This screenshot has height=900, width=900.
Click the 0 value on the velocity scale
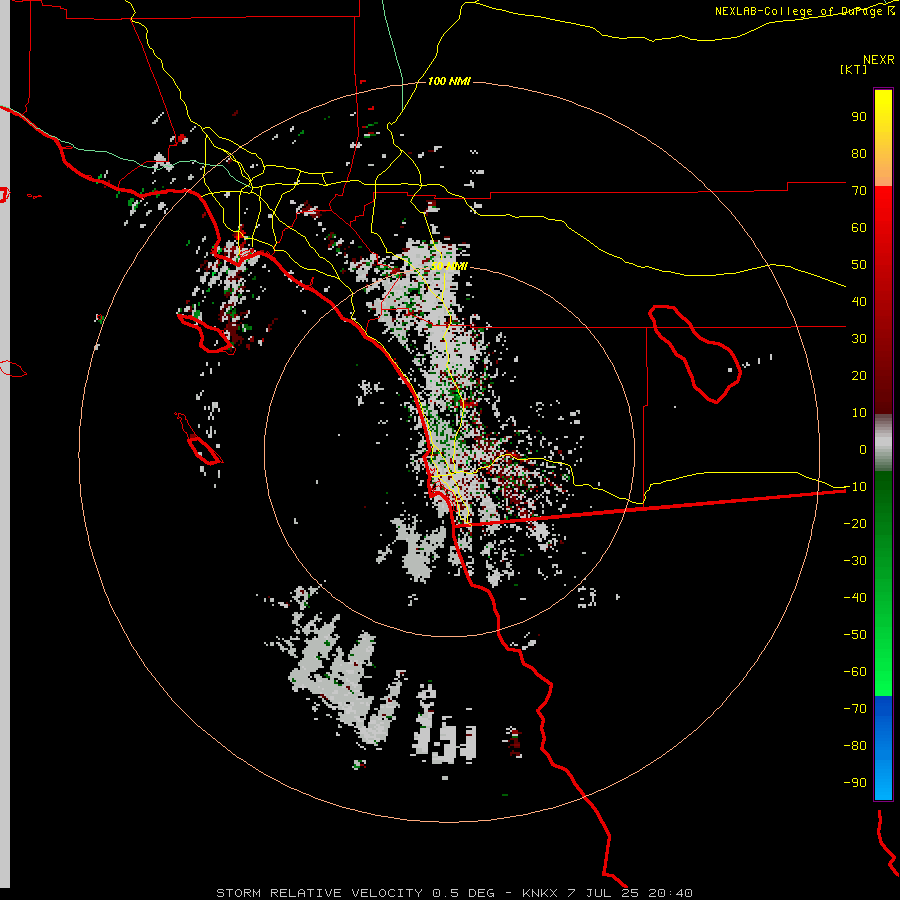pos(863,450)
